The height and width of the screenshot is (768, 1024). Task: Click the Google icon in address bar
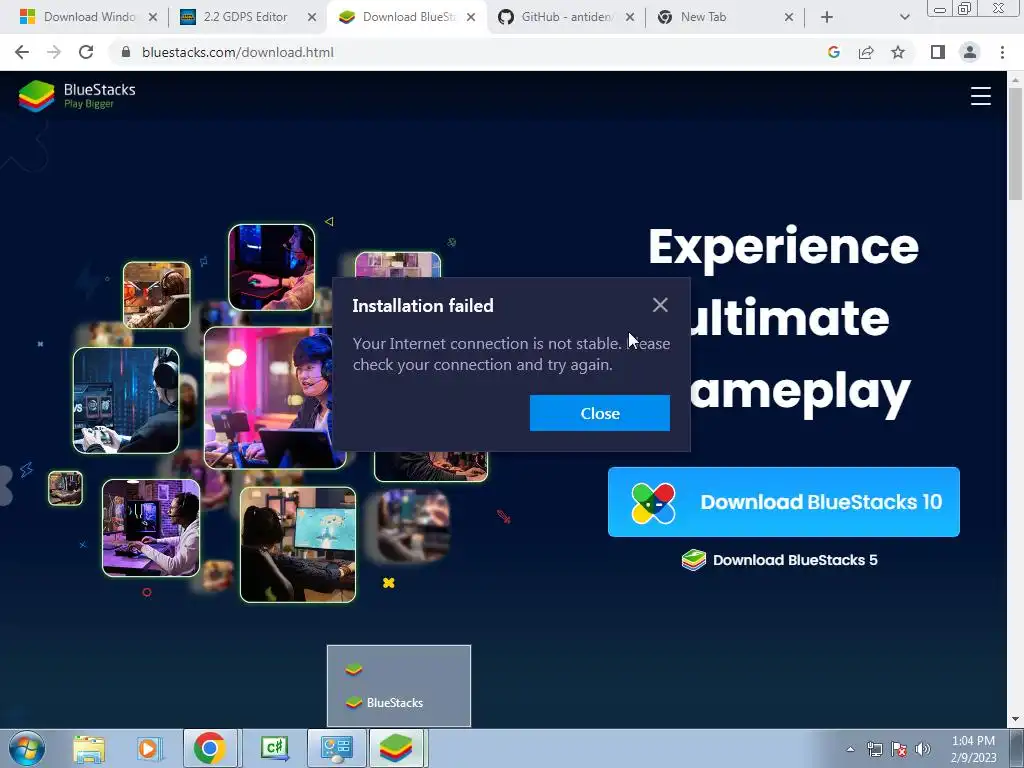833,52
